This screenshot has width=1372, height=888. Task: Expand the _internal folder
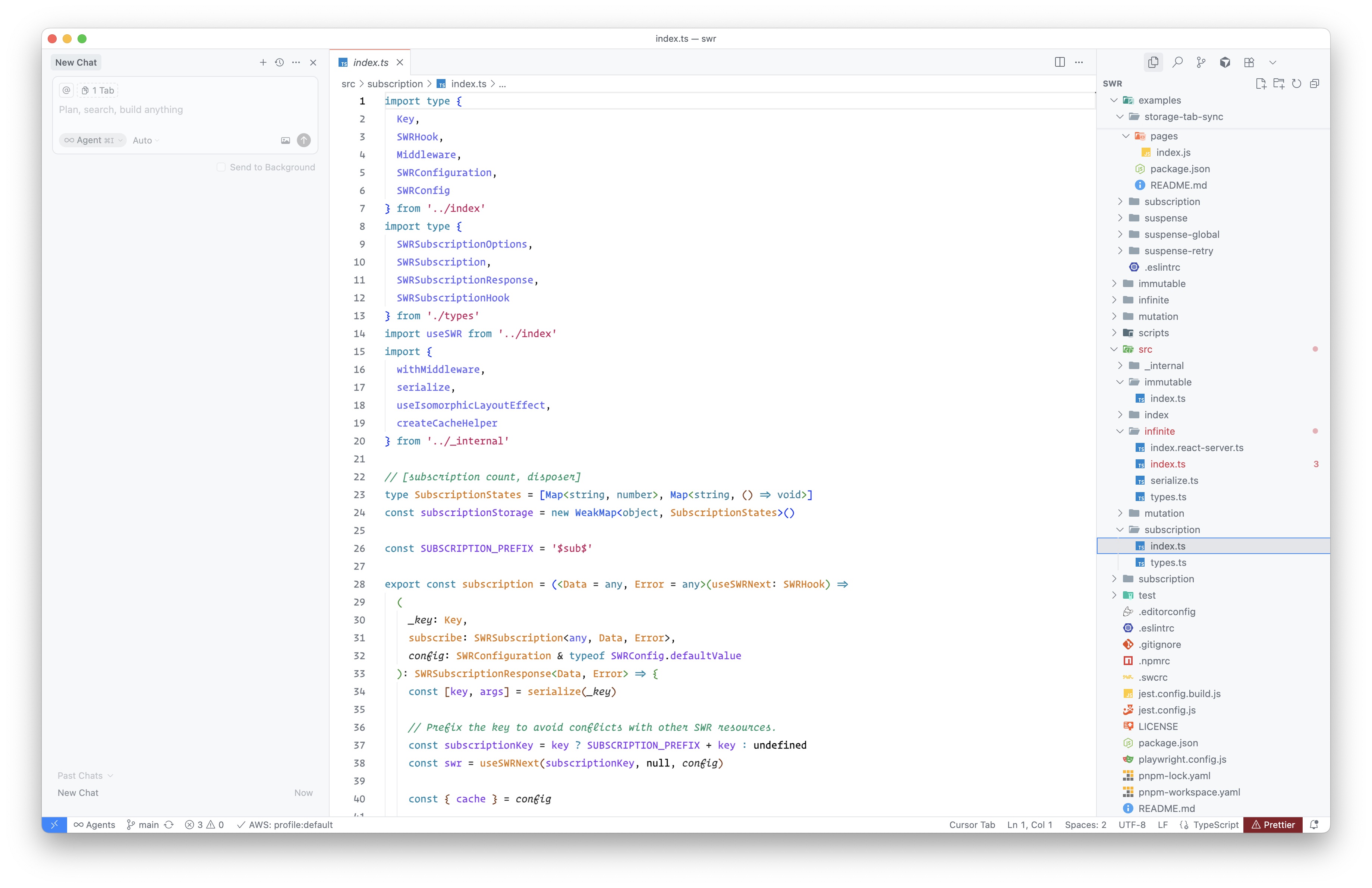coord(1163,365)
